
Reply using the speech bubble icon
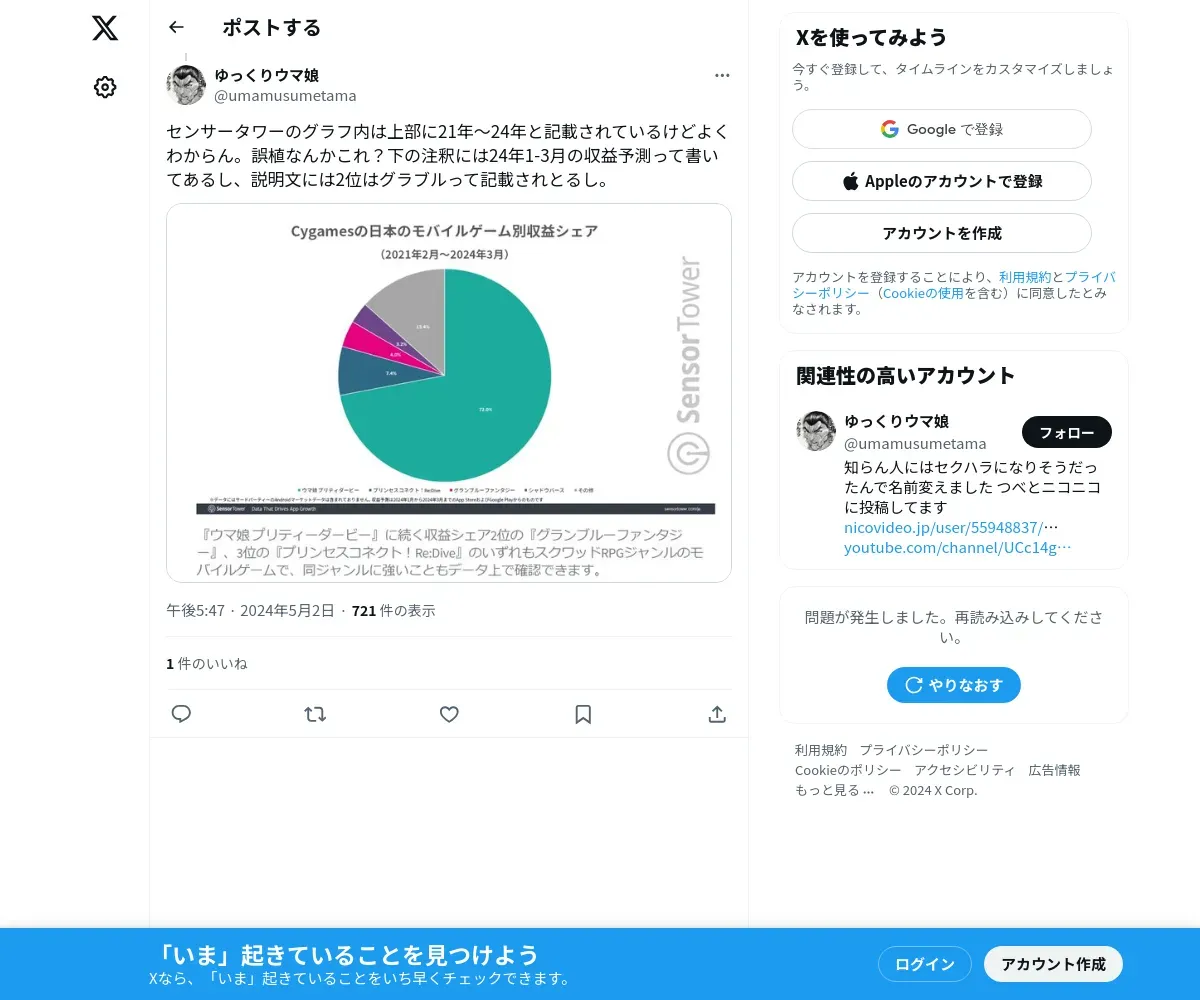click(x=181, y=714)
